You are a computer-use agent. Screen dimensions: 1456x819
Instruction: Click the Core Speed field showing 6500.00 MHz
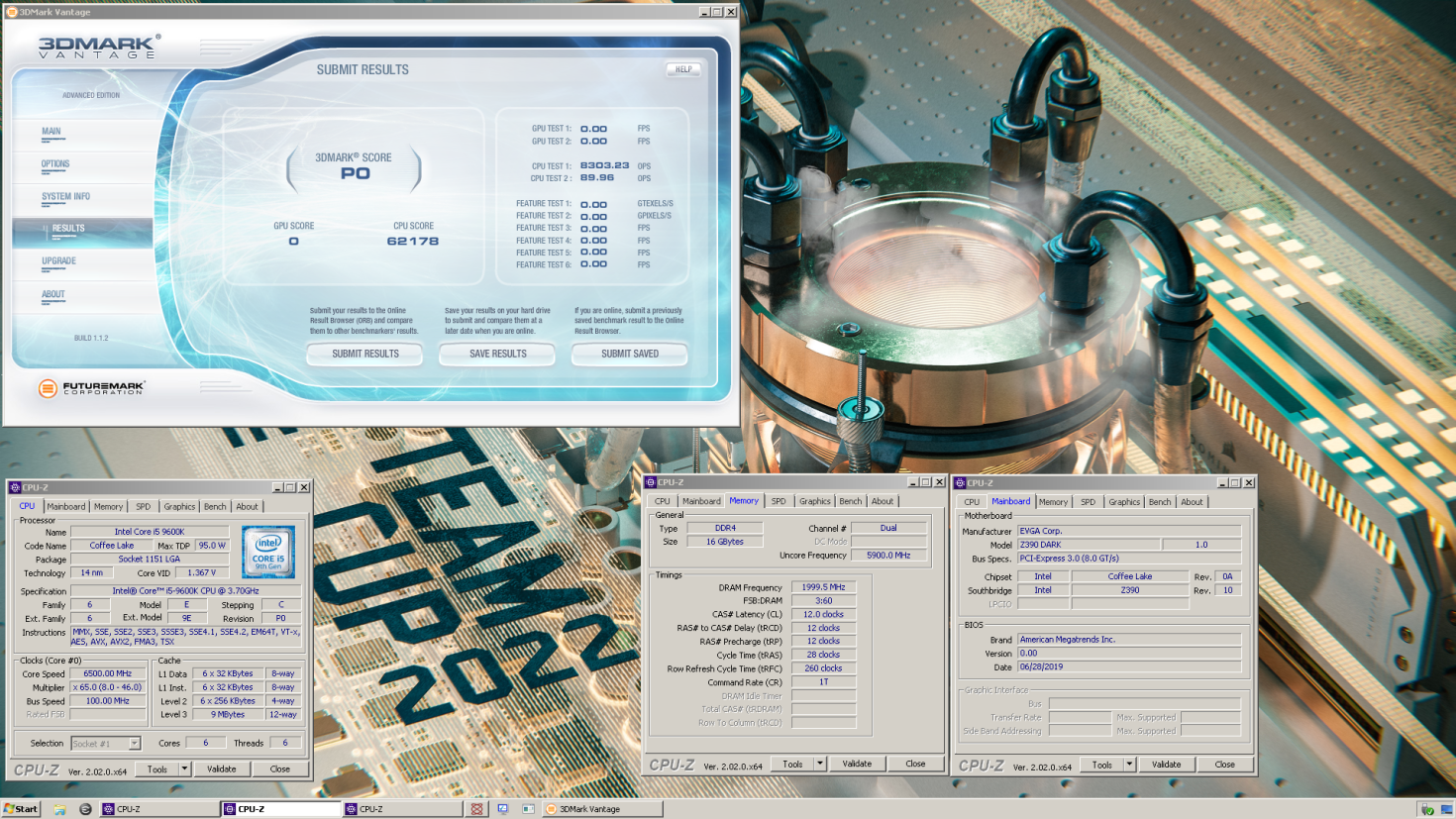[x=107, y=673]
